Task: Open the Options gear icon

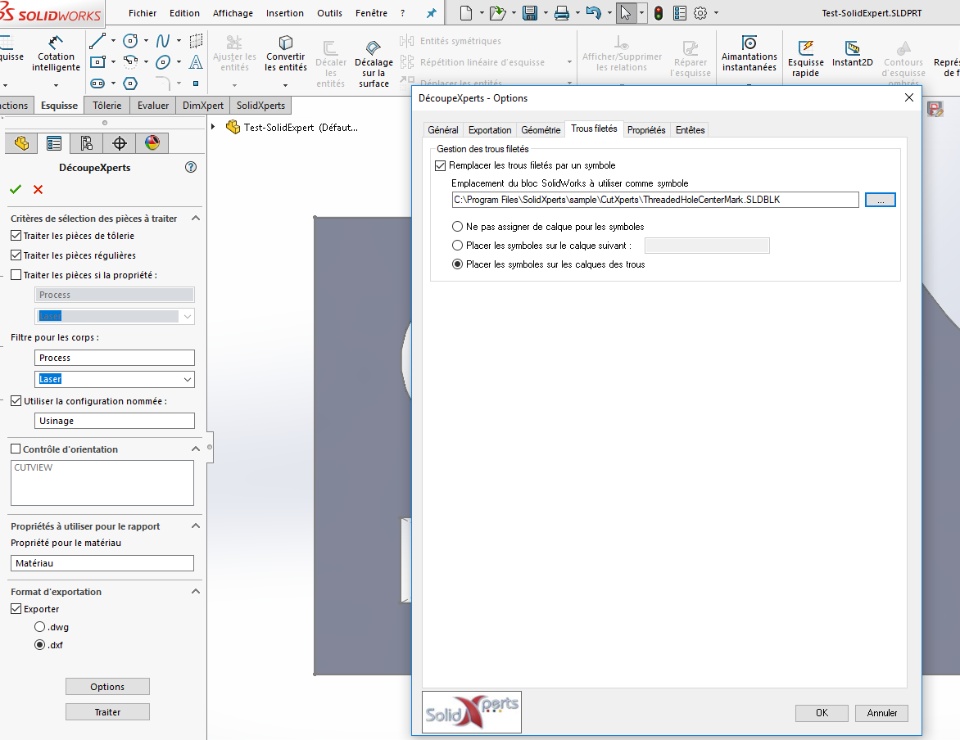Action: coord(700,13)
